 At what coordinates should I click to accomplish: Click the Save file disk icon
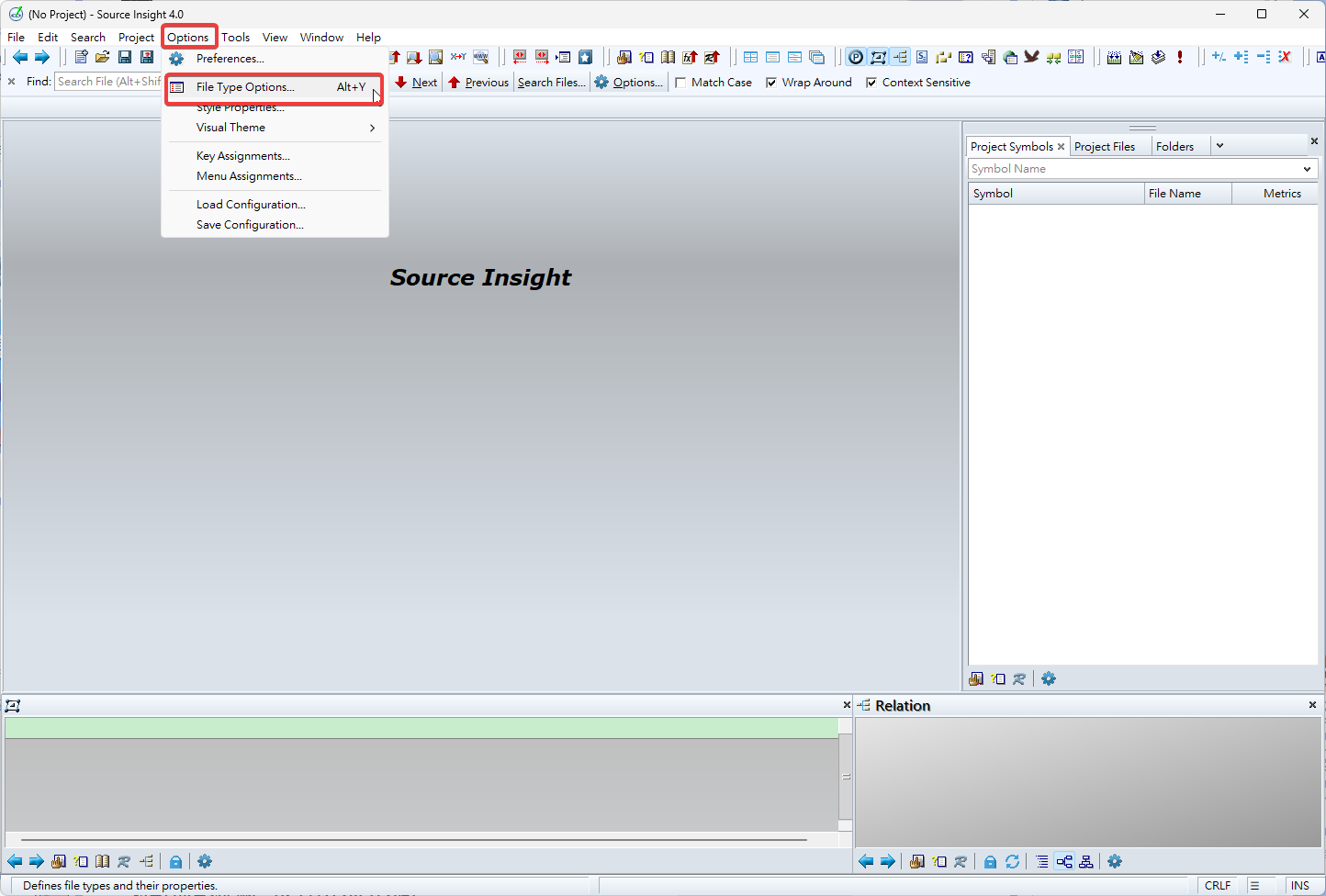point(125,57)
